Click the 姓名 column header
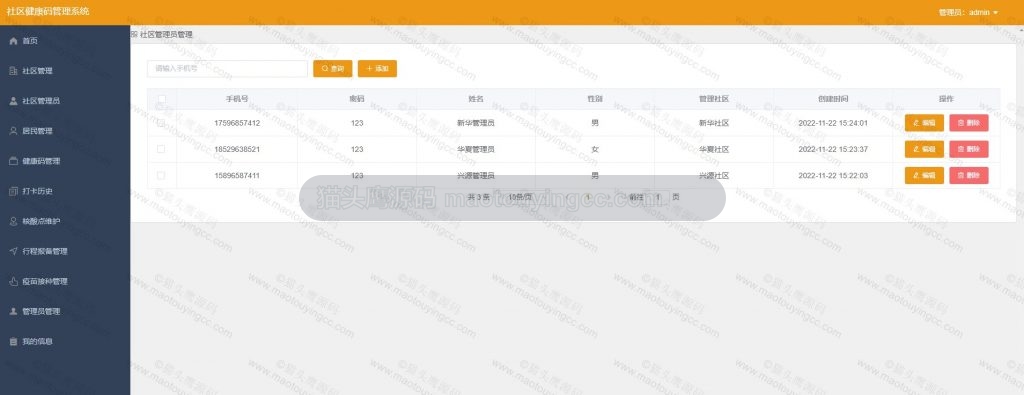 click(475, 99)
